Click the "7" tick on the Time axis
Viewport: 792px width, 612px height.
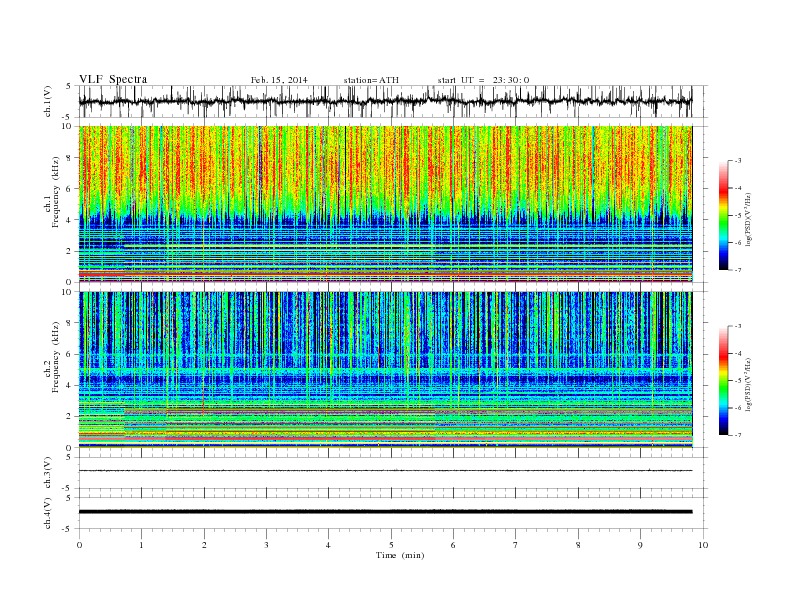click(x=516, y=545)
